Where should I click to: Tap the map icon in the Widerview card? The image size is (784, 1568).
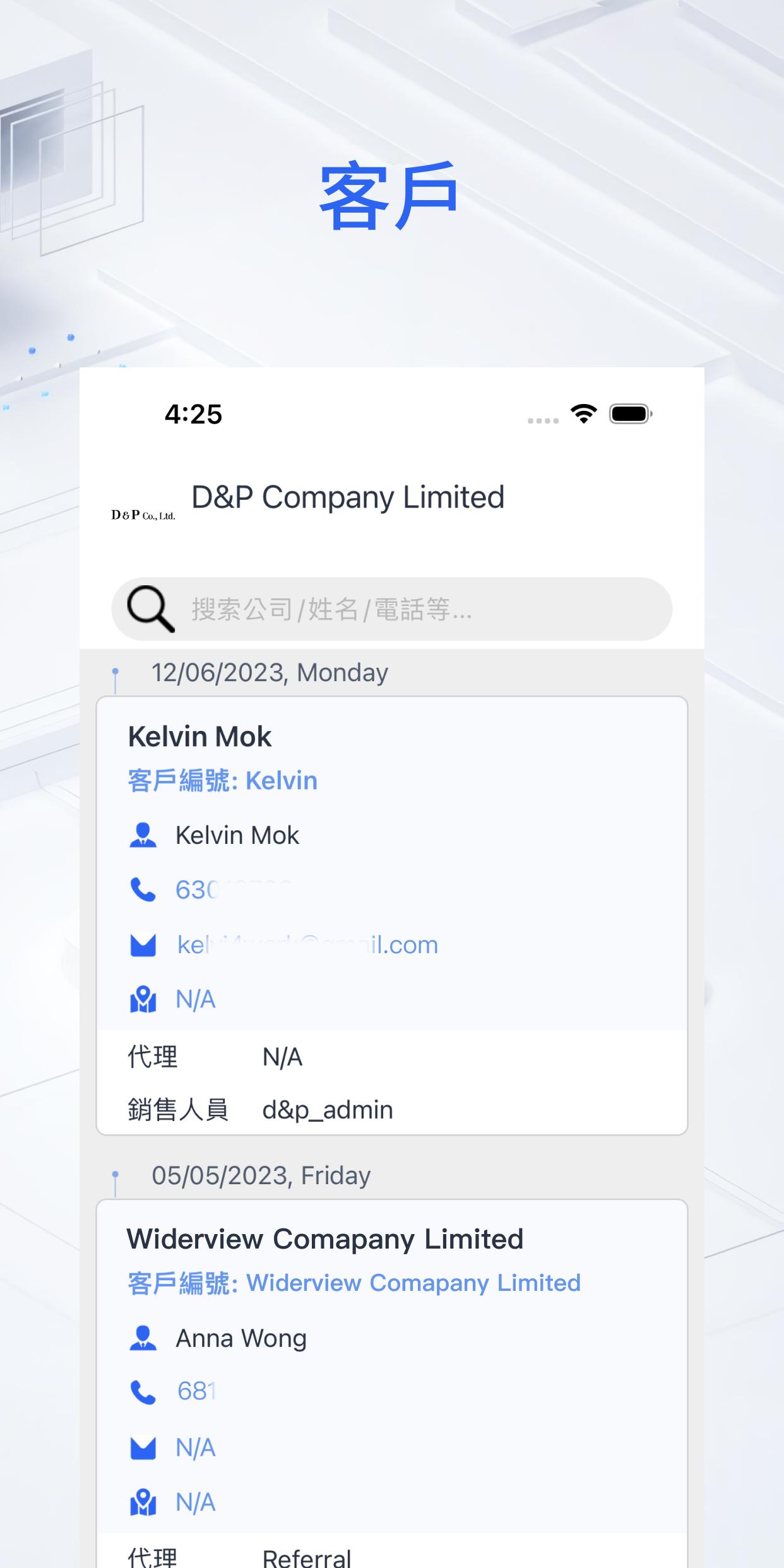point(143,1503)
